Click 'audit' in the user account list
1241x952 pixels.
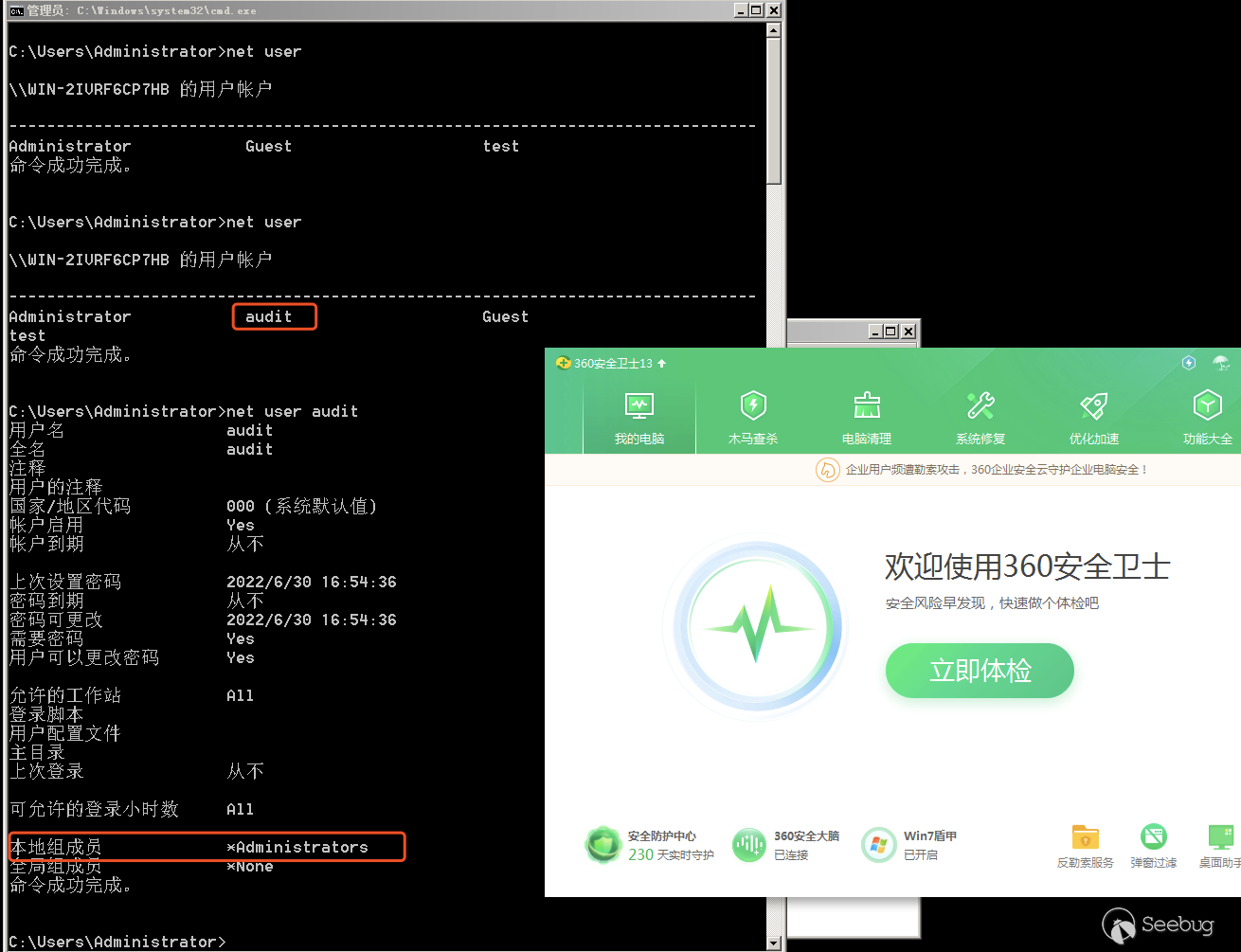[x=269, y=316]
